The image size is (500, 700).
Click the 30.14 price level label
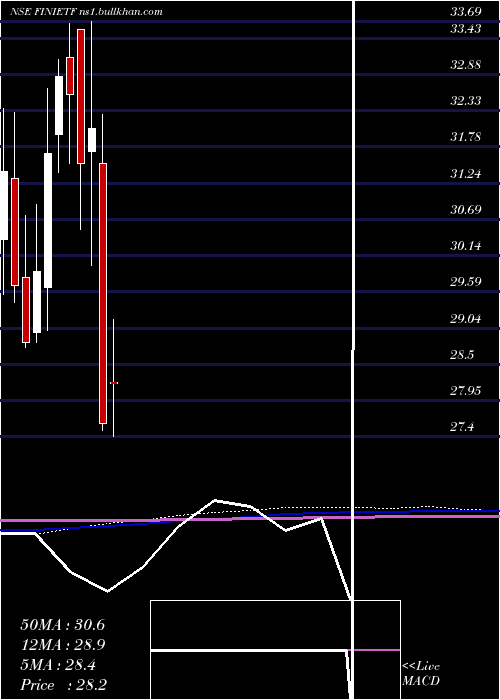[465, 246]
